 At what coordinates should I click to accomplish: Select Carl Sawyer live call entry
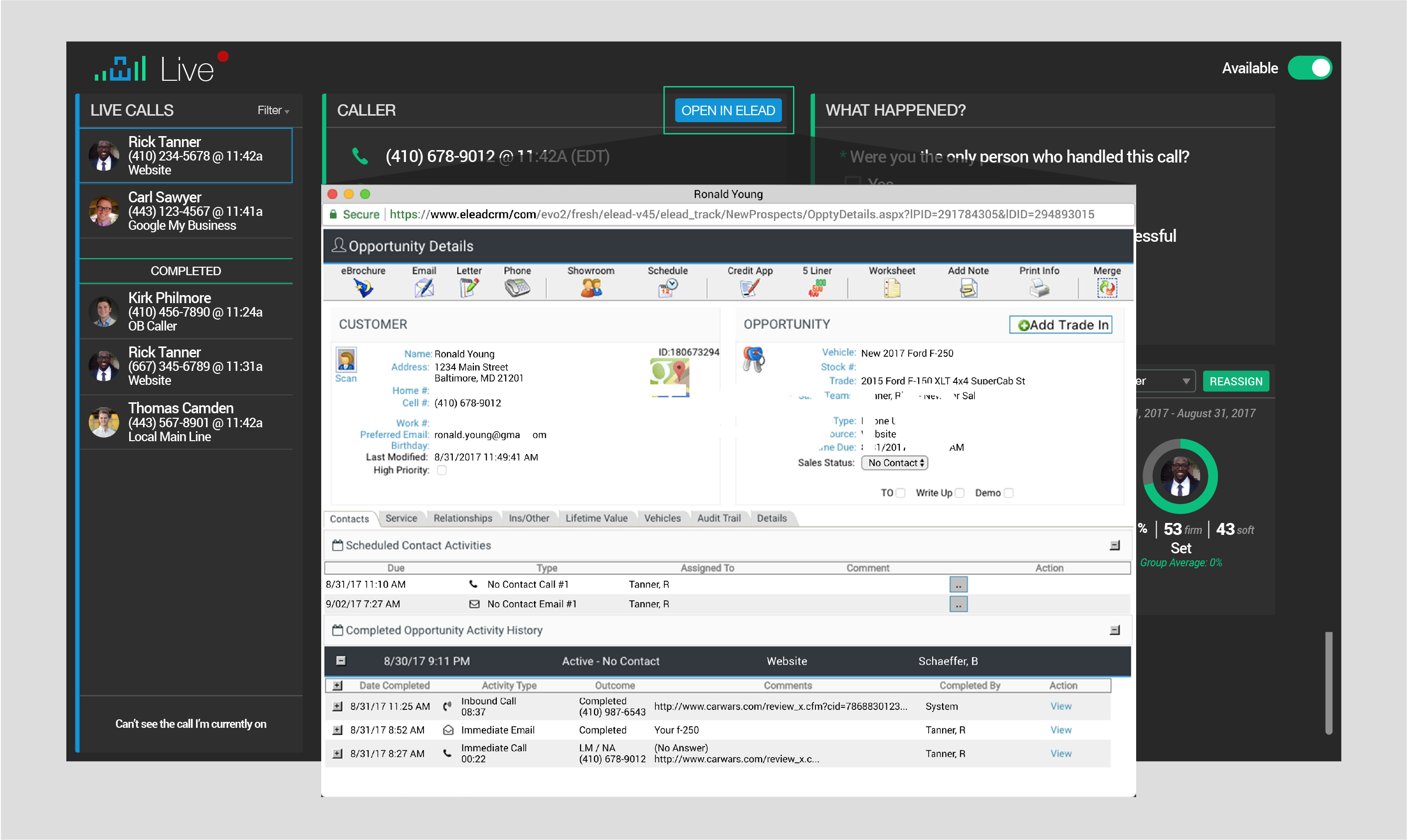coord(186,211)
